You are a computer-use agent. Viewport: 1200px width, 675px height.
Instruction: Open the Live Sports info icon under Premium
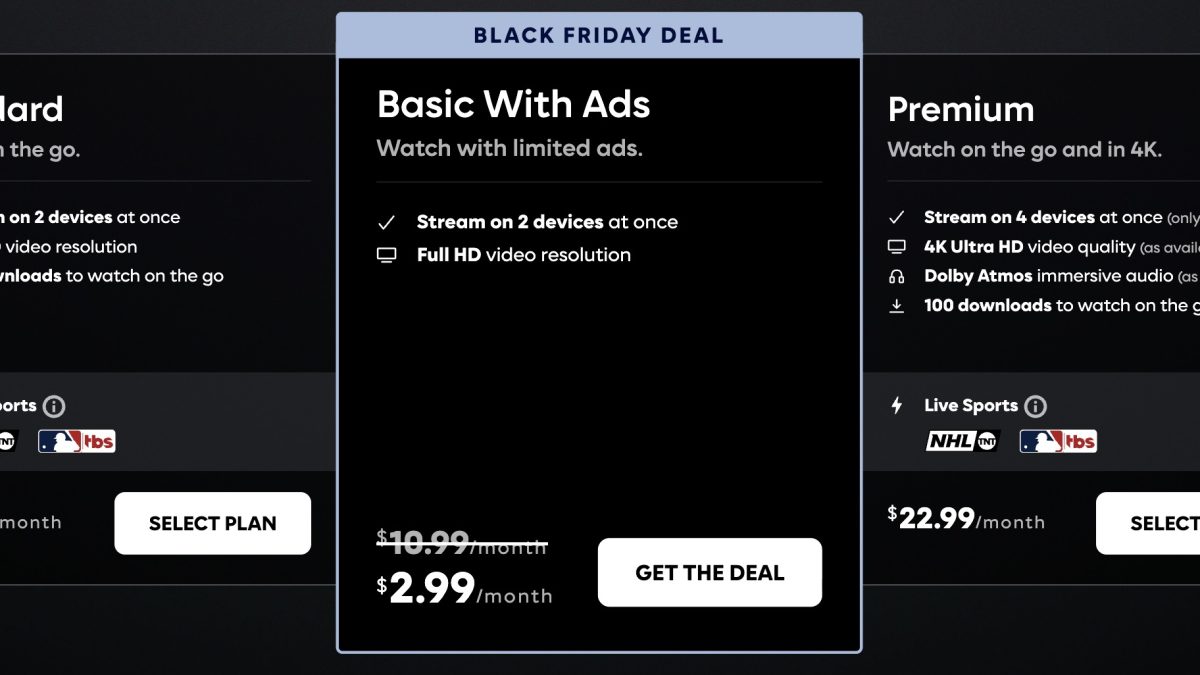tap(1036, 406)
